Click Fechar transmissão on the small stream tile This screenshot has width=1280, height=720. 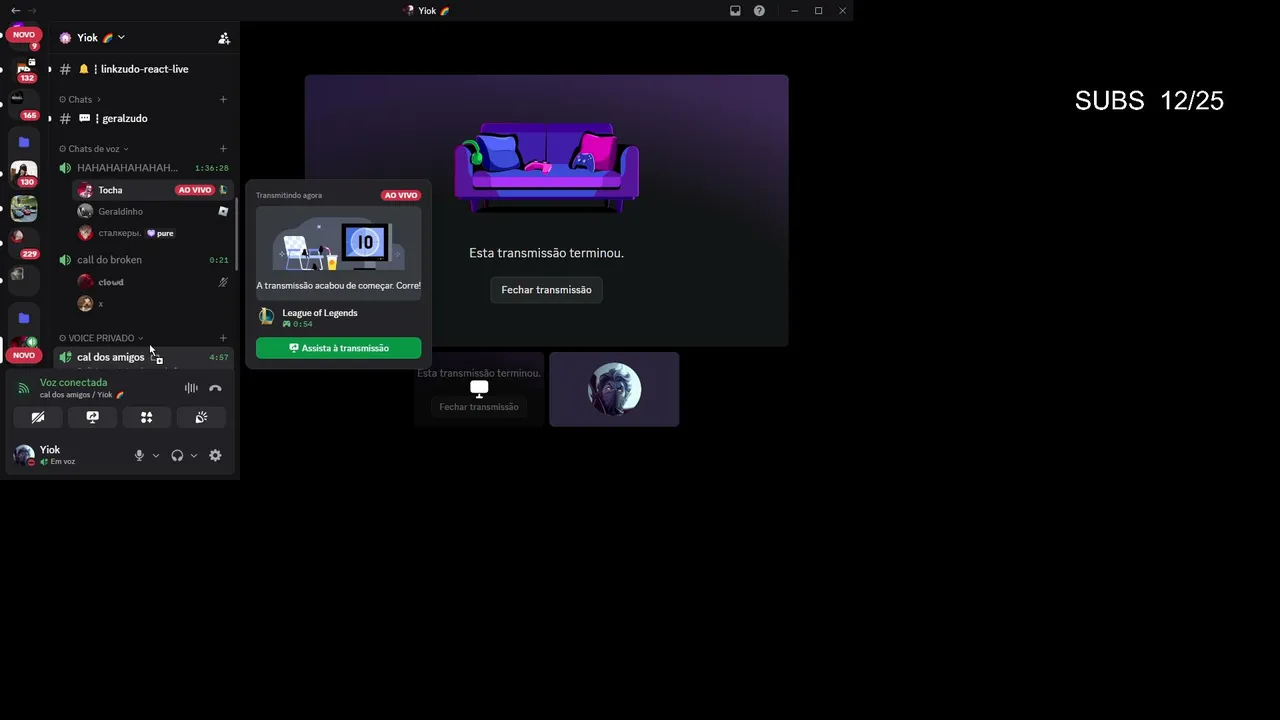coord(479,407)
